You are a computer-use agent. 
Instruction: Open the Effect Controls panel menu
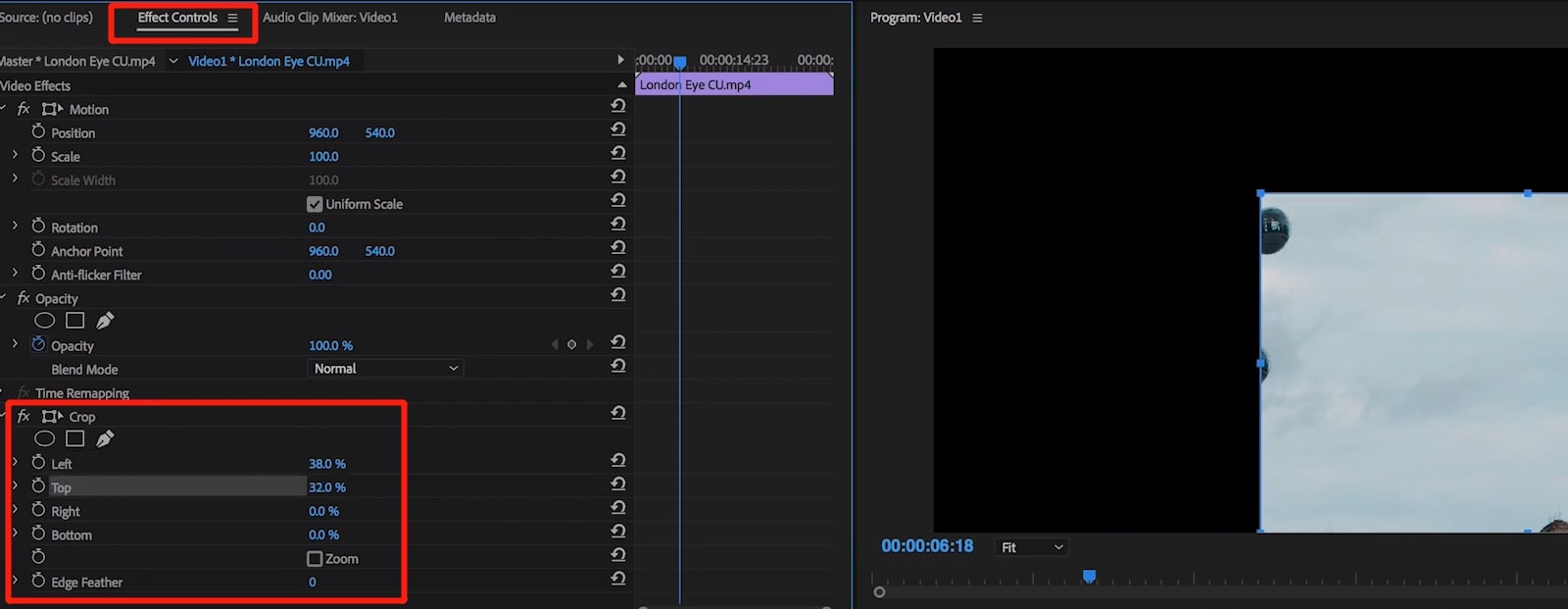[232, 18]
